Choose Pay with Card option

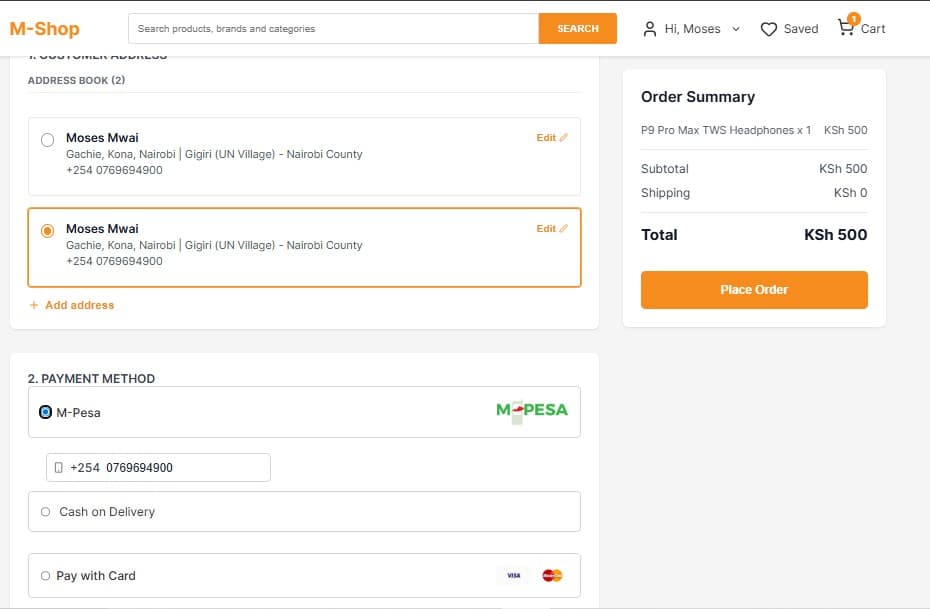45,575
